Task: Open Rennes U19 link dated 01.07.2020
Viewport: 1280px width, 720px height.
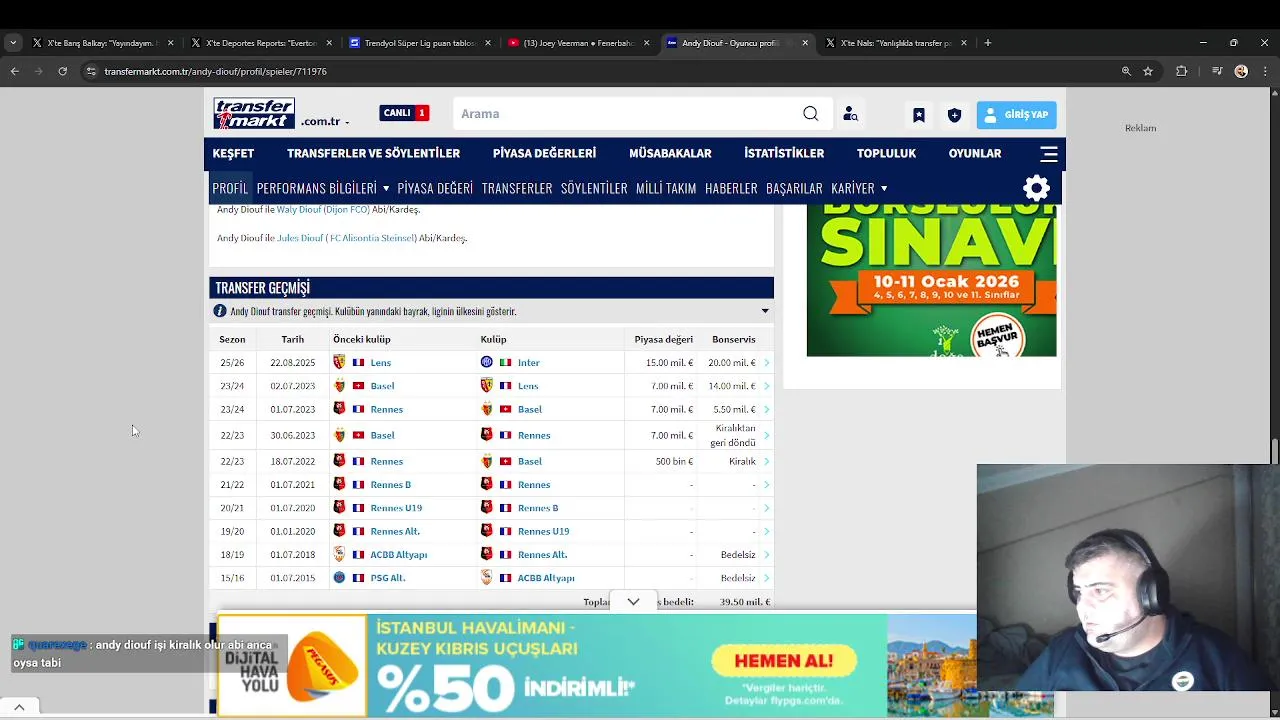Action: point(396,508)
